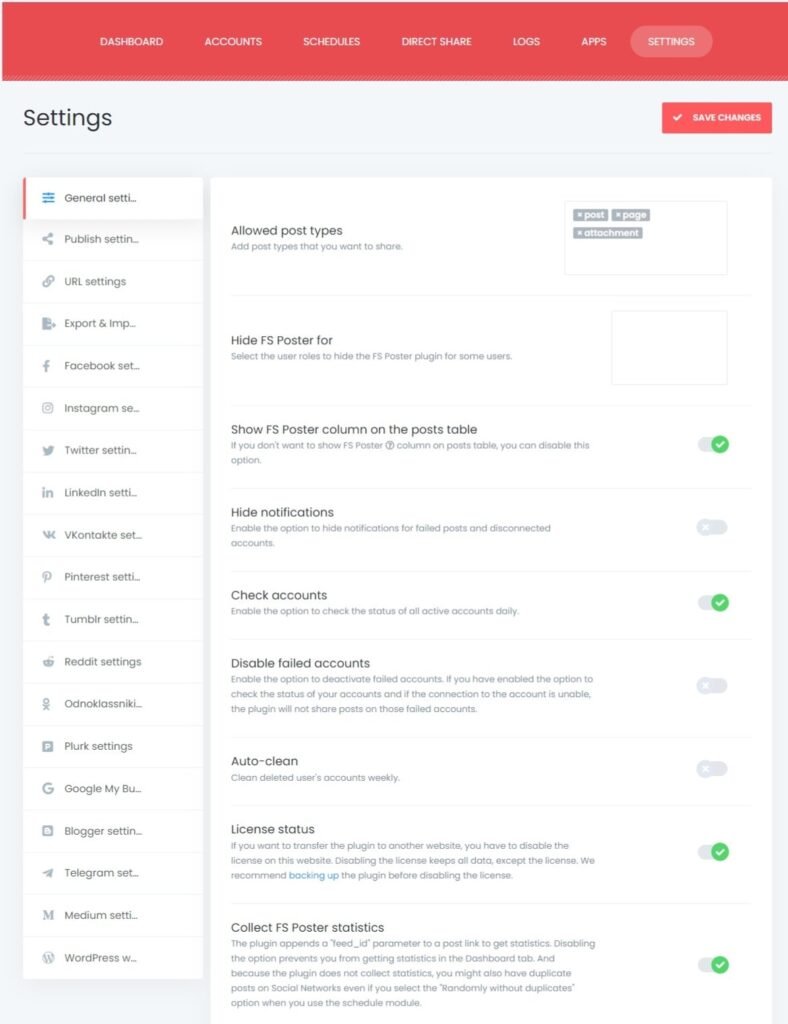Remove the attachment tag from post types
This screenshot has height=1024, width=788.
coord(579,233)
